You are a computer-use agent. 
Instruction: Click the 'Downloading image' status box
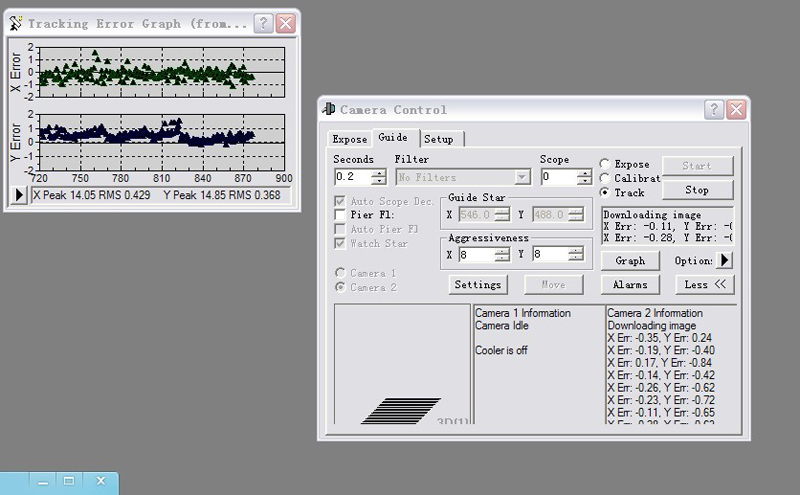point(667,226)
